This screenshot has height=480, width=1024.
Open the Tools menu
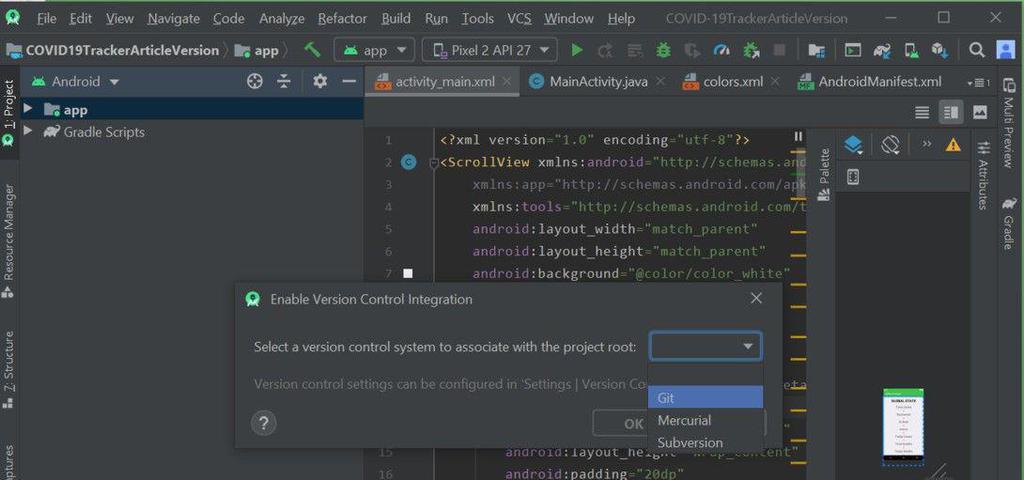click(477, 18)
